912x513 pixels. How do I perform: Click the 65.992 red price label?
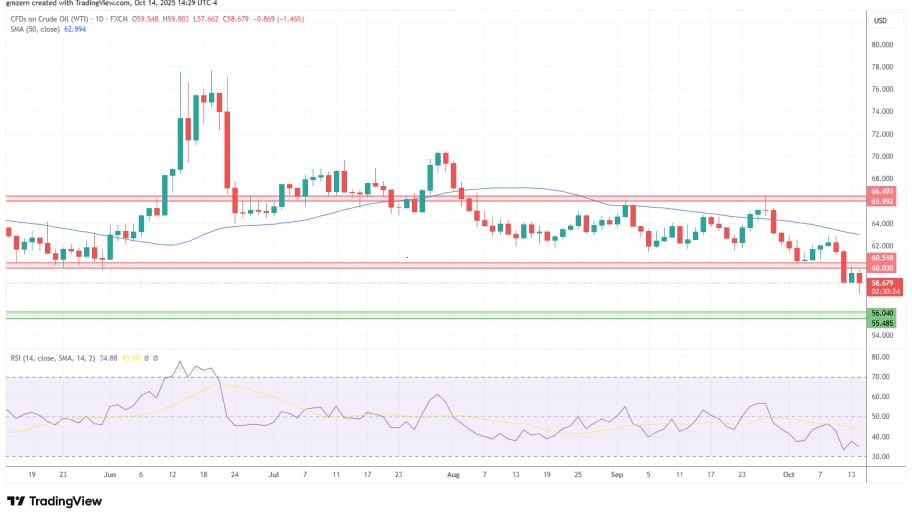pos(882,201)
